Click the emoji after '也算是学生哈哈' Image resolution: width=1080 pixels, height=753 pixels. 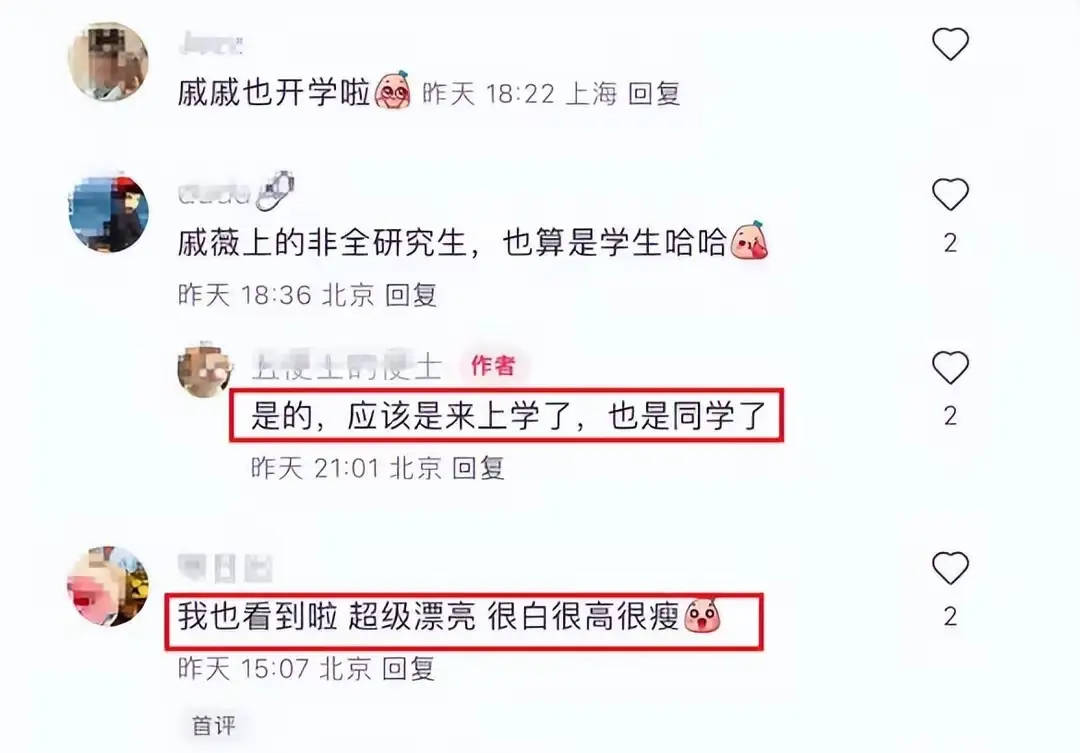(x=749, y=241)
